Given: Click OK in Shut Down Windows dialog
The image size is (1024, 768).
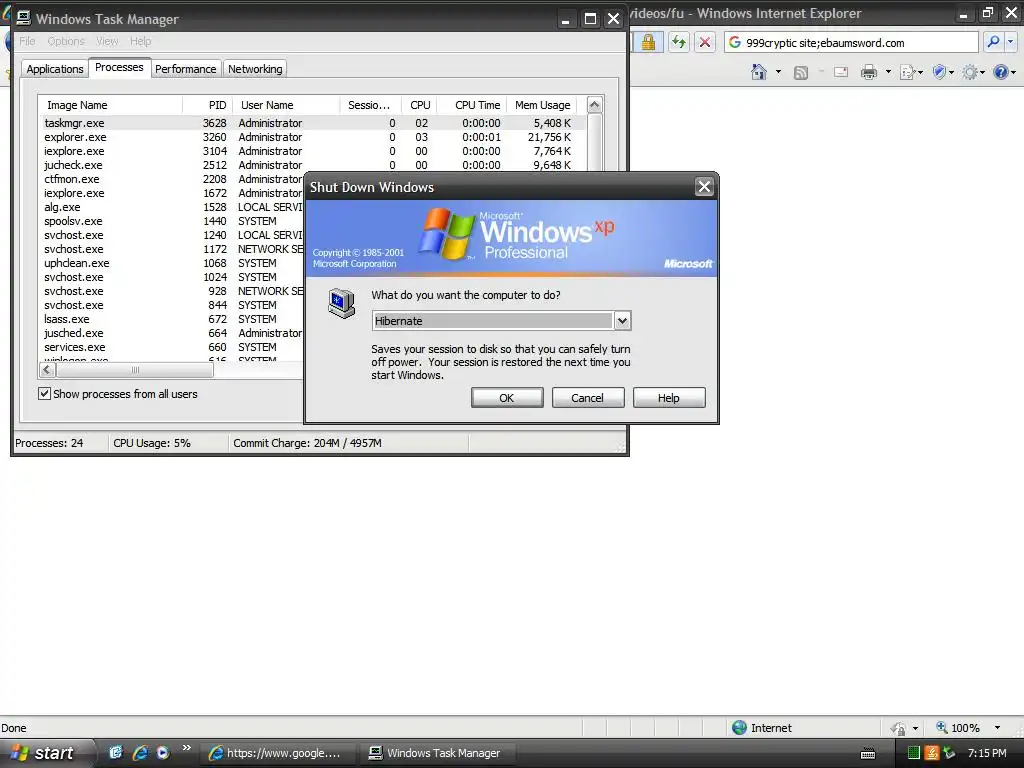Looking at the screenshot, I should click(507, 398).
